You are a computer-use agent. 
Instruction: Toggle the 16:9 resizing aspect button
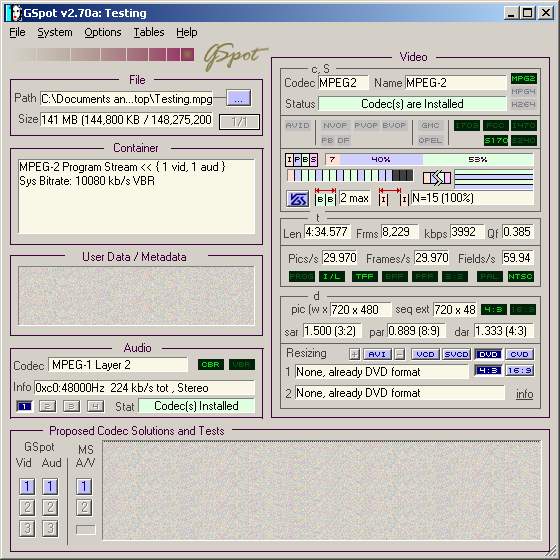coord(520,371)
